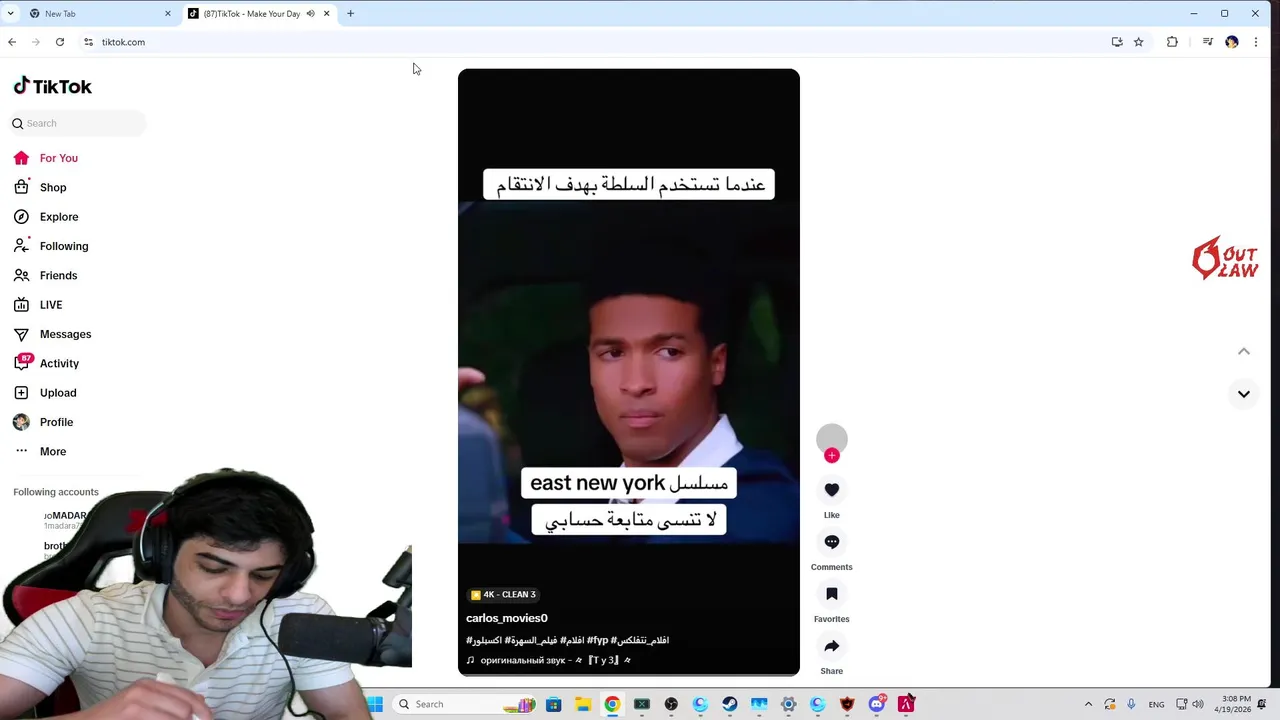The height and width of the screenshot is (720, 1280).
Task: Open Settings gear on taskbar
Action: coord(788,704)
